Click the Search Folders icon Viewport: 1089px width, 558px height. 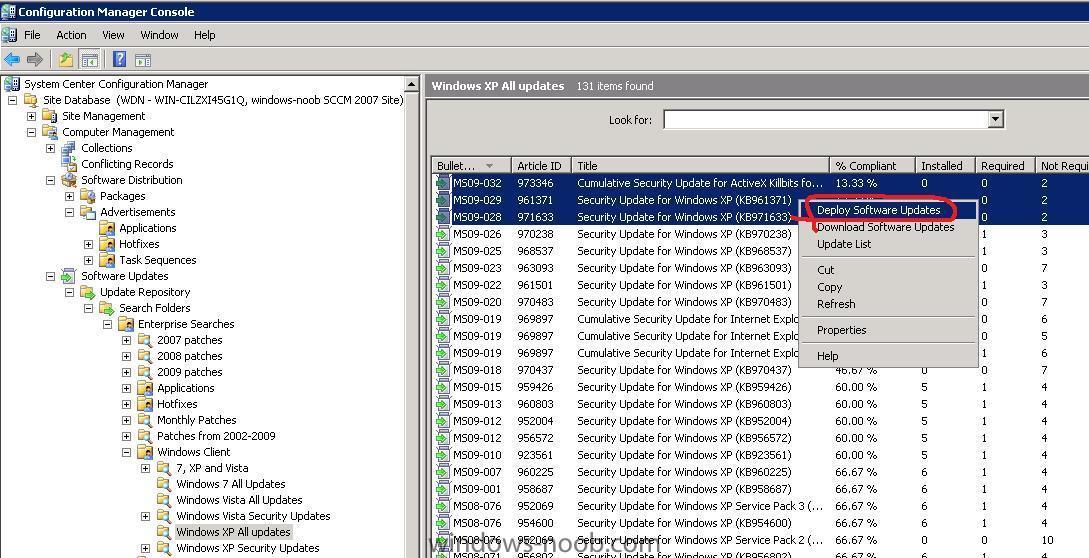point(106,308)
